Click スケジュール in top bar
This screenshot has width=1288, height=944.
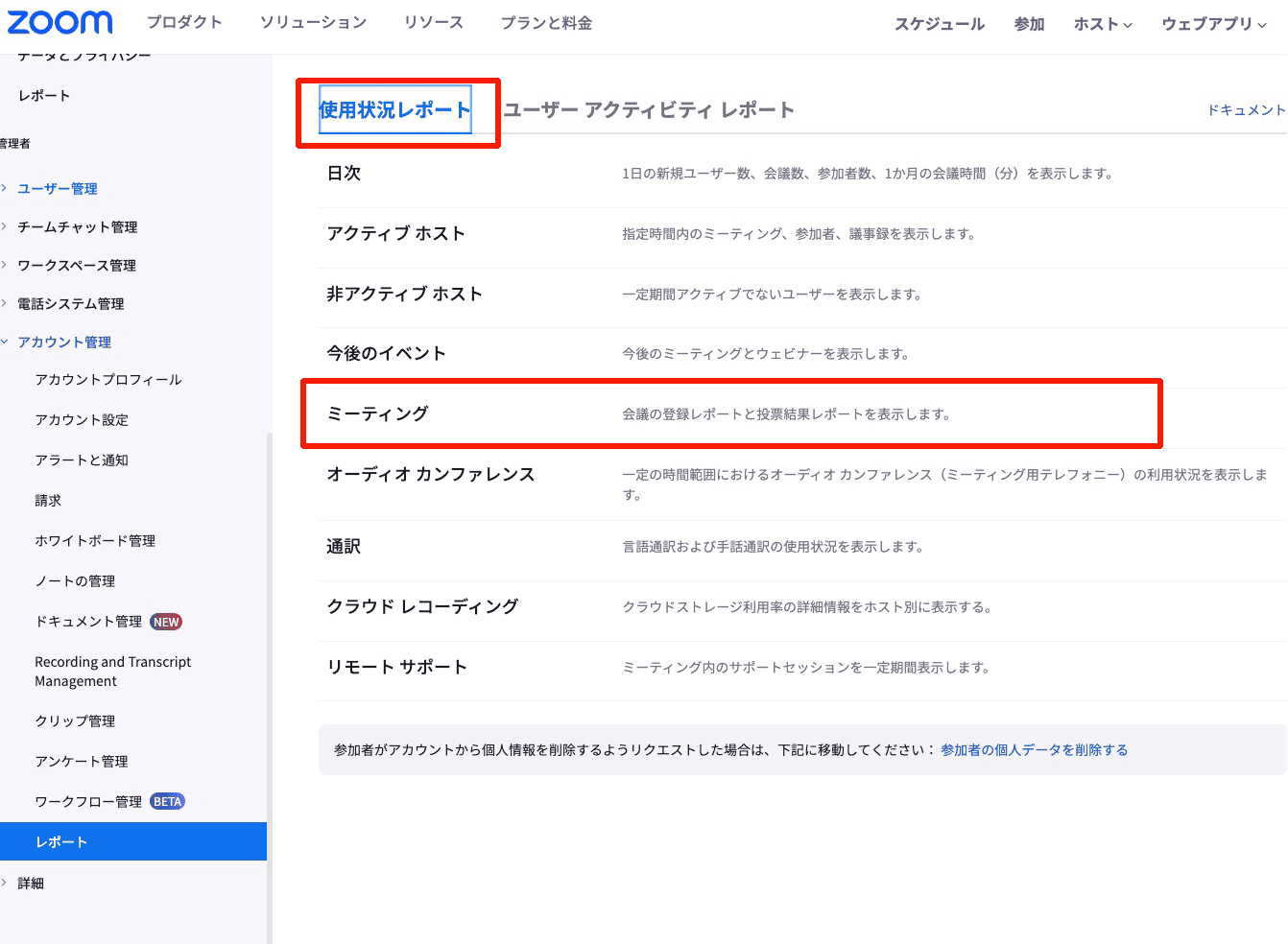[940, 24]
